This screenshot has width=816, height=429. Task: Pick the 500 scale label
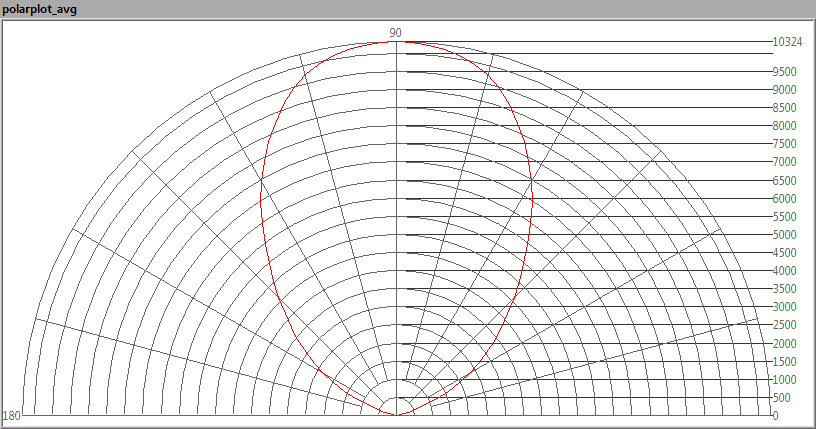[781, 398]
